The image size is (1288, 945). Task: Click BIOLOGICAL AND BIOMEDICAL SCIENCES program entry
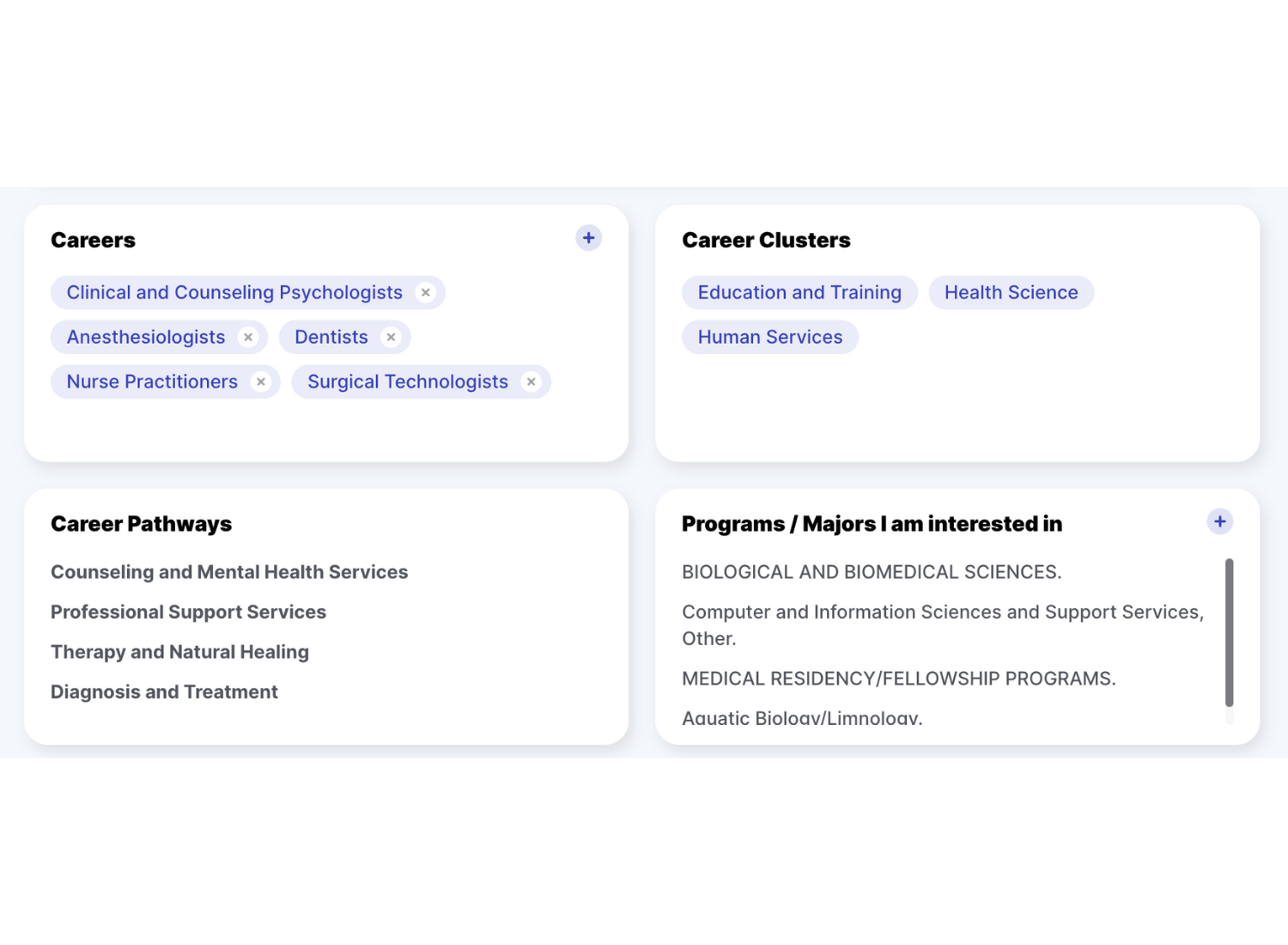pyautogui.click(x=872, y=571)
